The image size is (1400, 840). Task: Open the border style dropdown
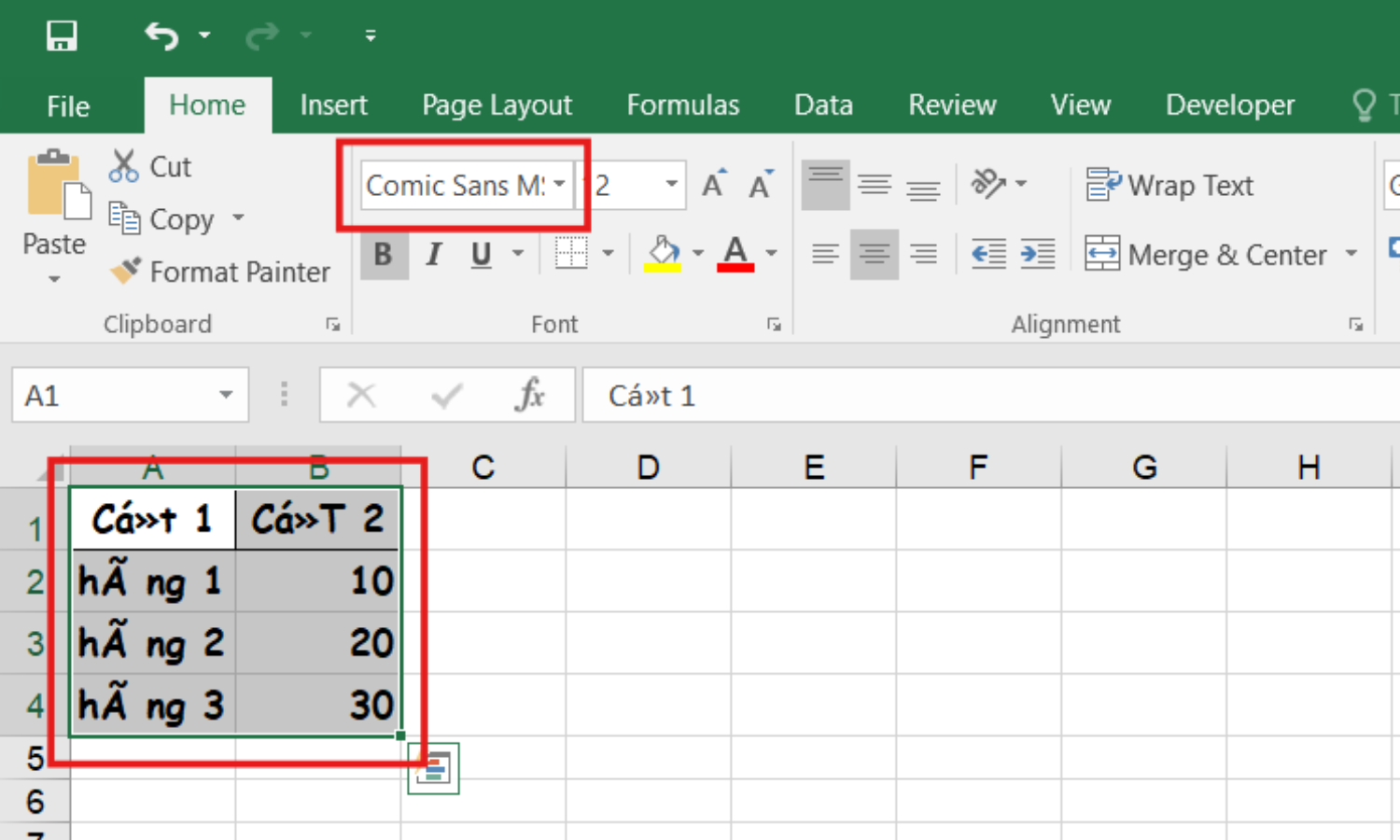pos(608,253)
